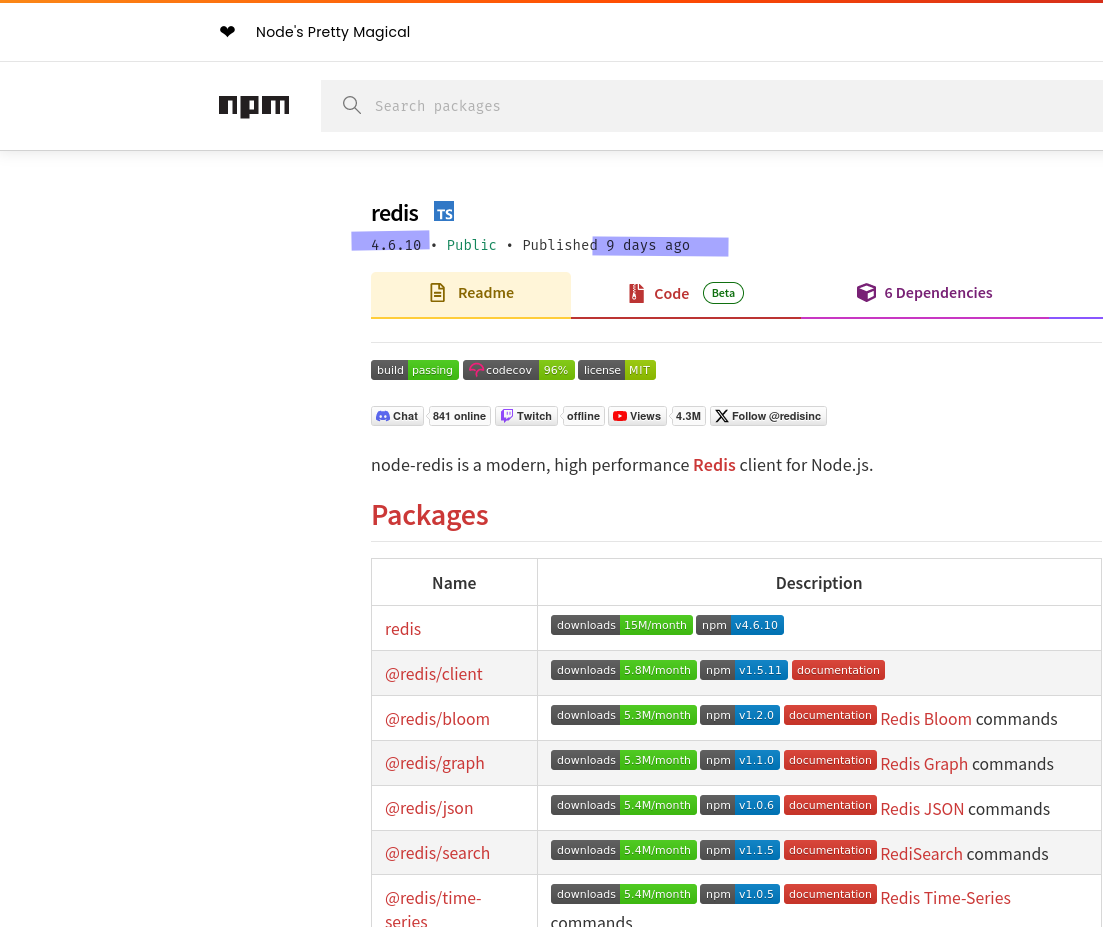Open the @redis/bloom documentation badge
Viewport: 1103px width, 927px height.
830,715
